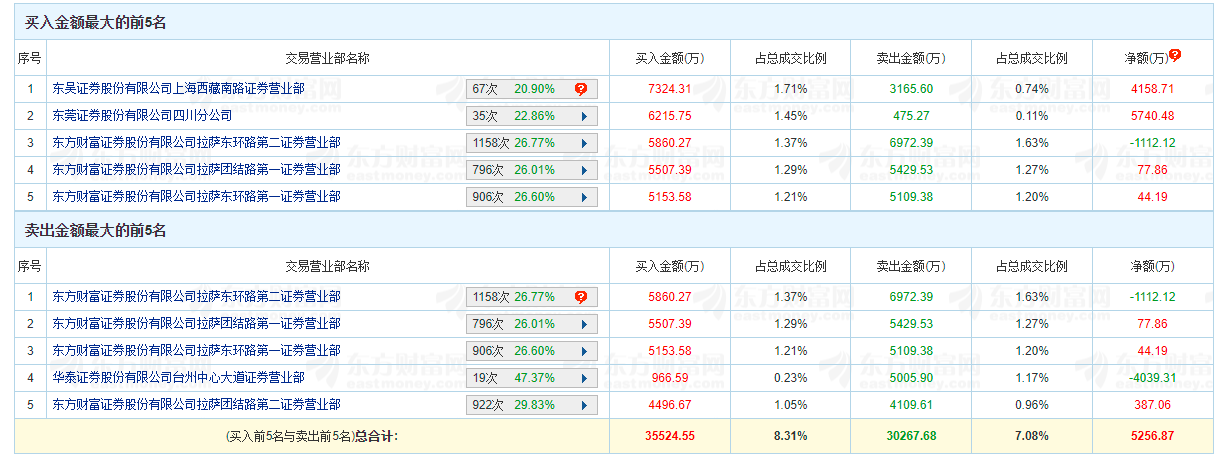Click the arrow icon beside 922次 29.83%

tap(584, 405)
